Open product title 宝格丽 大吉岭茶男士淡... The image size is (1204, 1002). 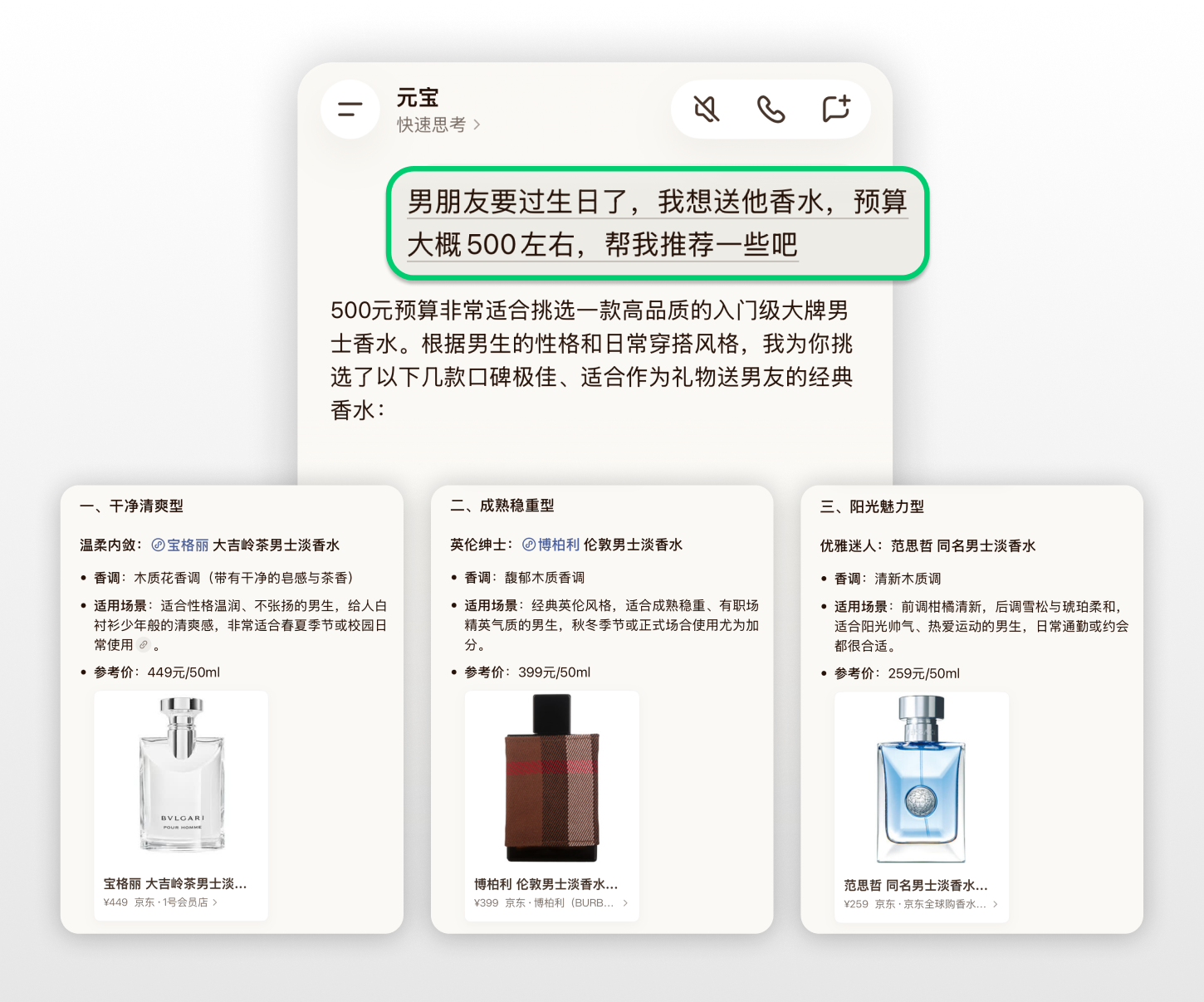coord(175,883)
